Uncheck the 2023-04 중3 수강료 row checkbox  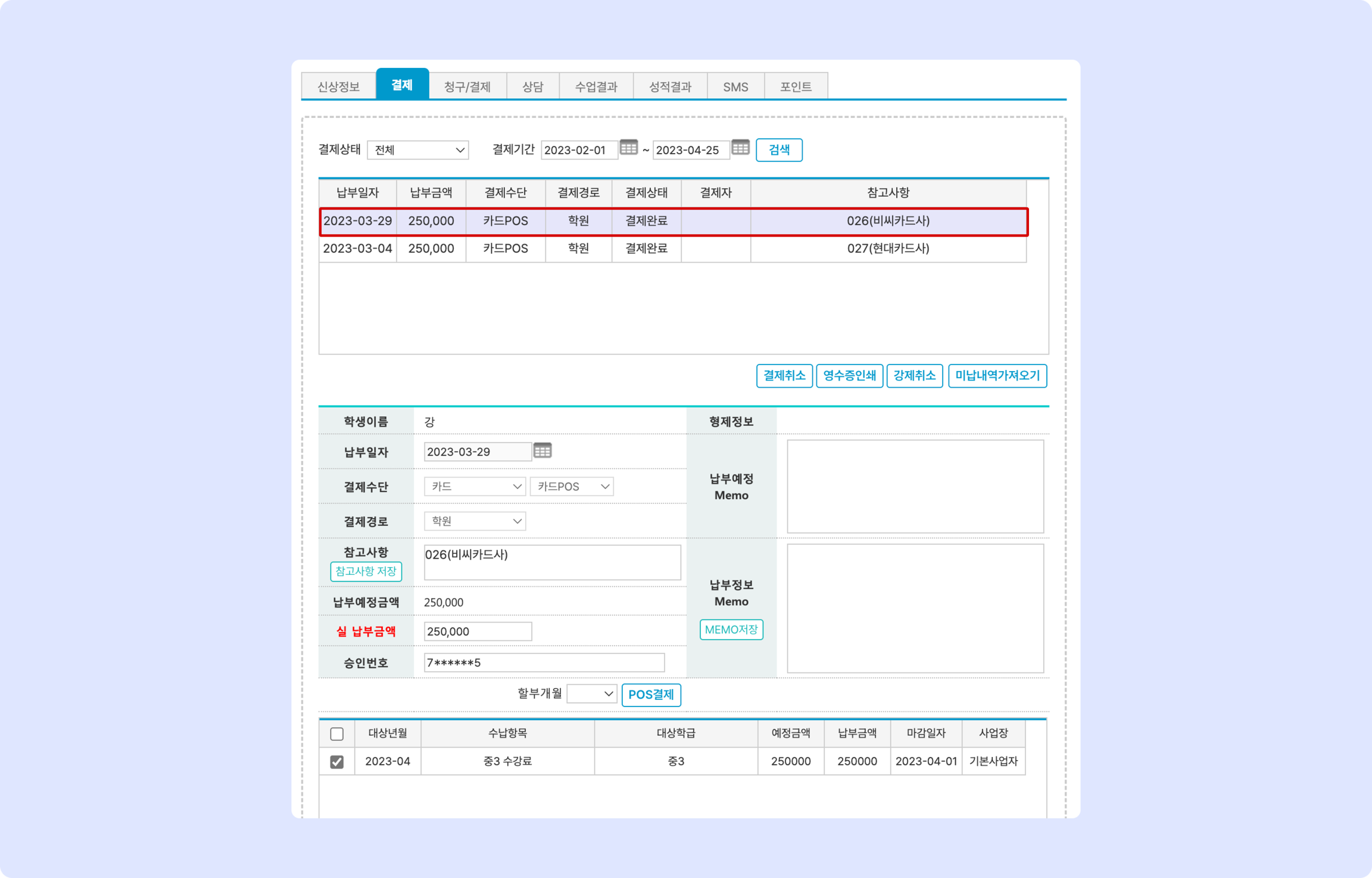pos(337,762)
